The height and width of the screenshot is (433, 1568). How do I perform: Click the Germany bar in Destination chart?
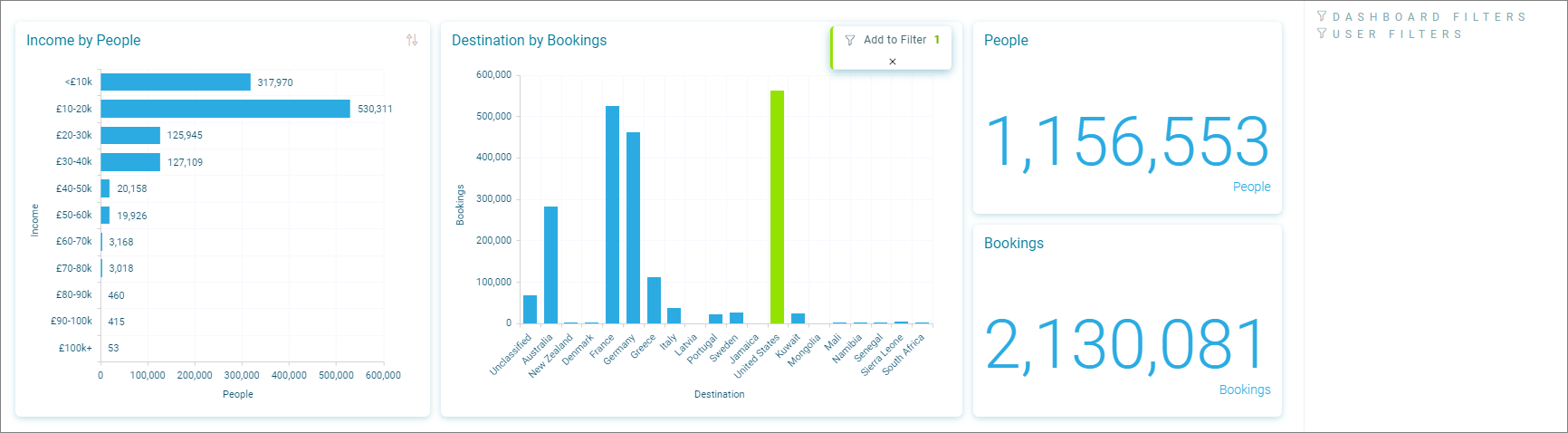(x=633, y=227)
